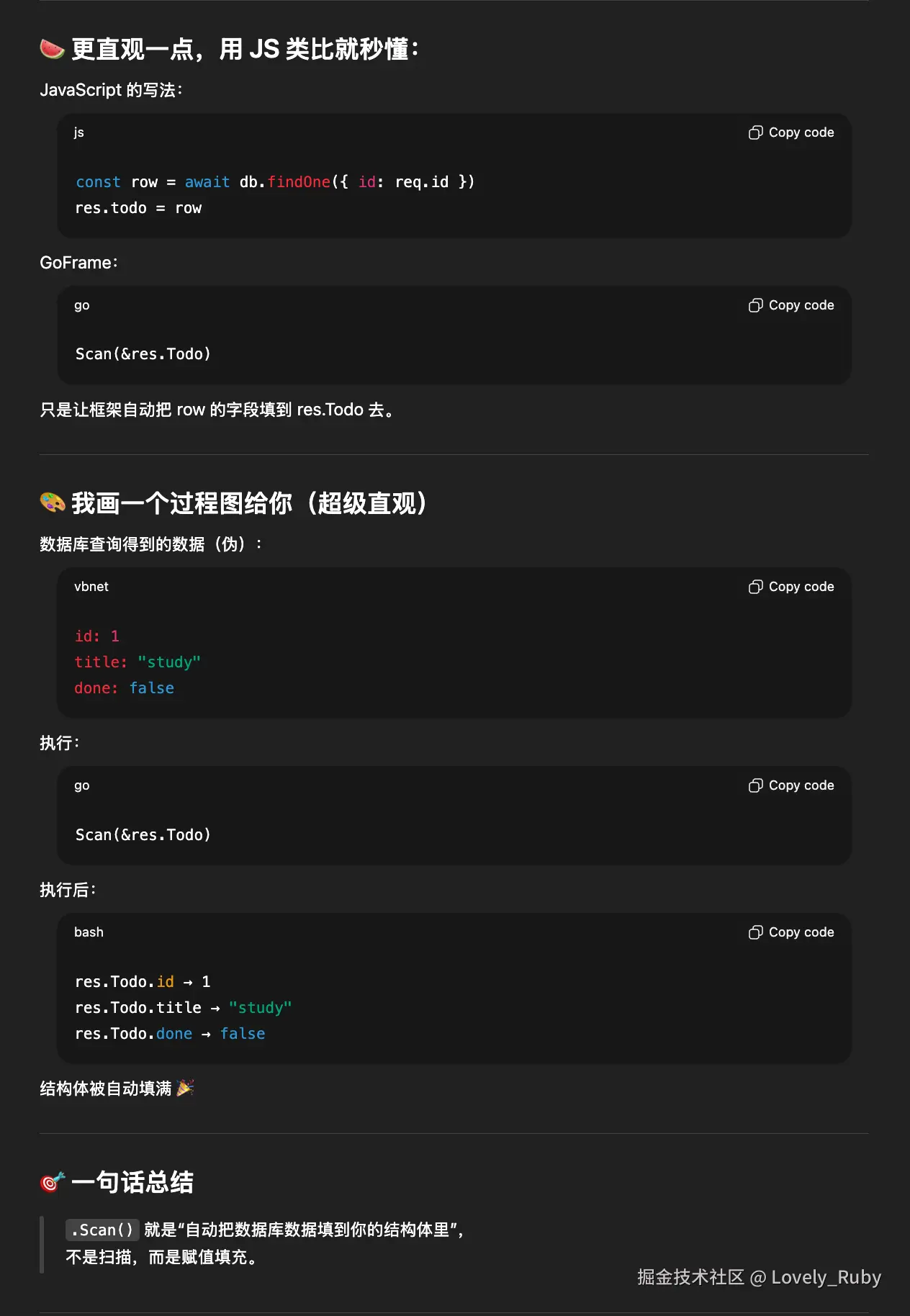Click the copy icon on the vbnet block
Image resolution: width=910 pixels, height=1316 pixels.
tap(756, 587)
